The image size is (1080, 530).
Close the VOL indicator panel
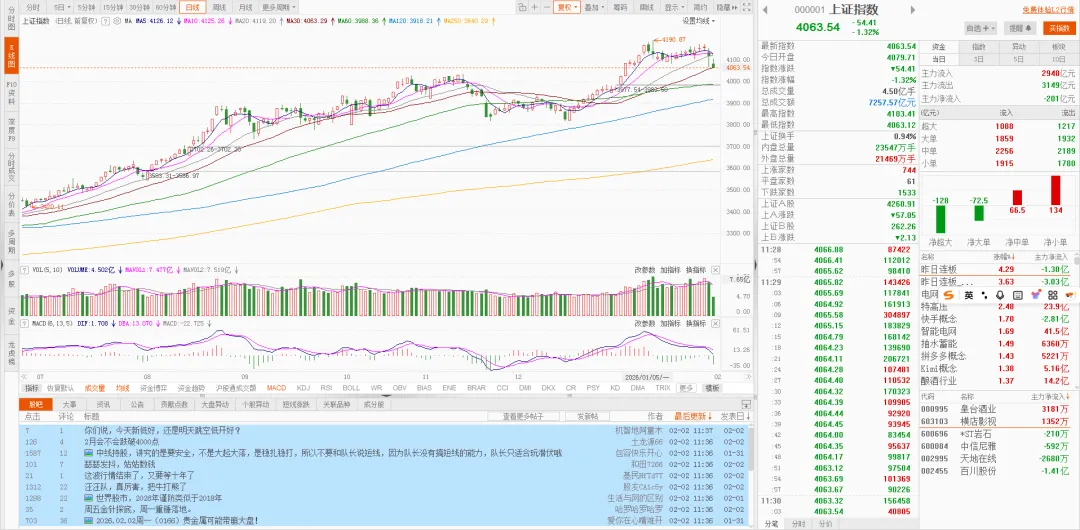pyautogui.click(x=716, y=269)
